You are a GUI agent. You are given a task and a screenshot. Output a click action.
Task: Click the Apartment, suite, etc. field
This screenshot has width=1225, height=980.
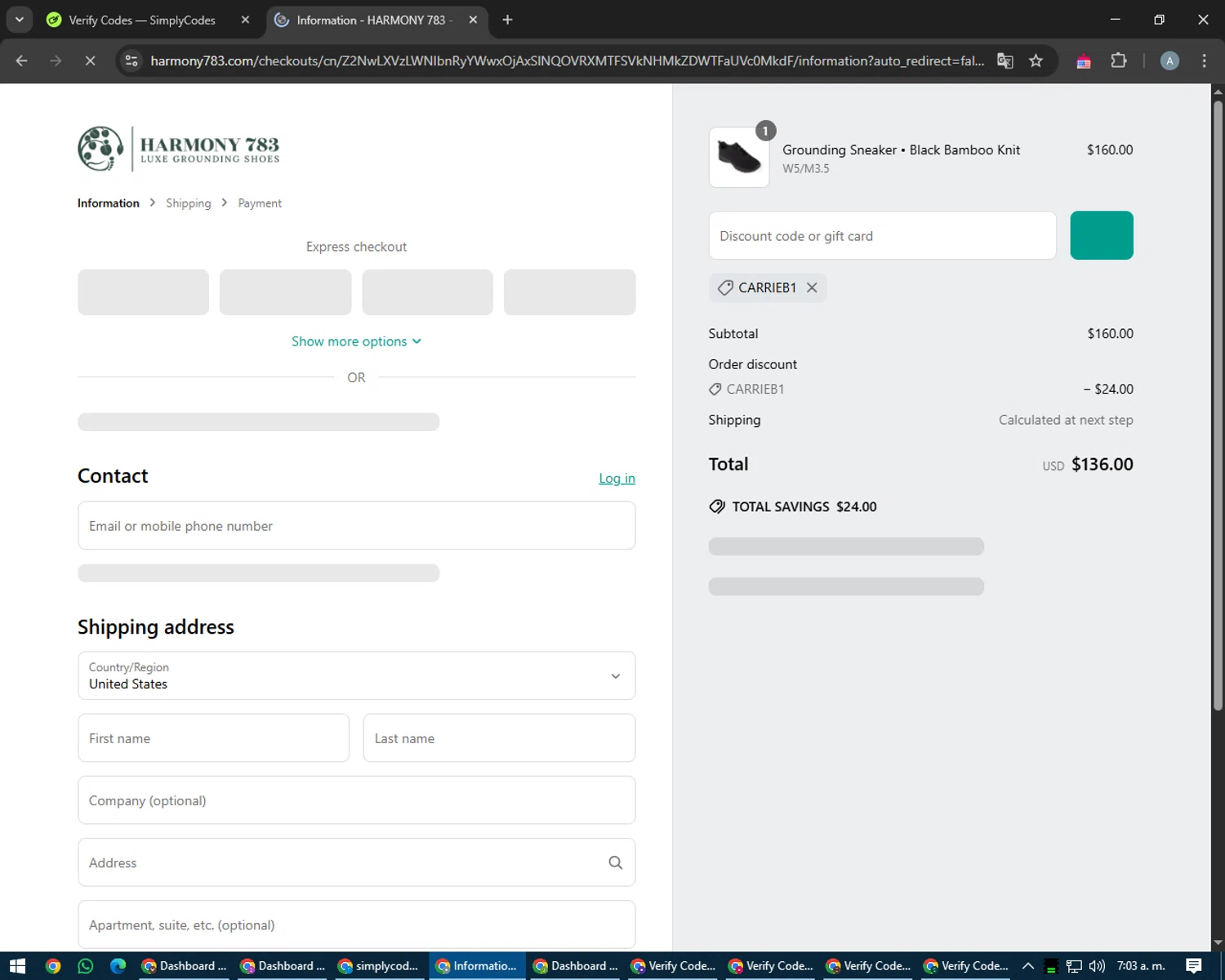tap(356, 924)
